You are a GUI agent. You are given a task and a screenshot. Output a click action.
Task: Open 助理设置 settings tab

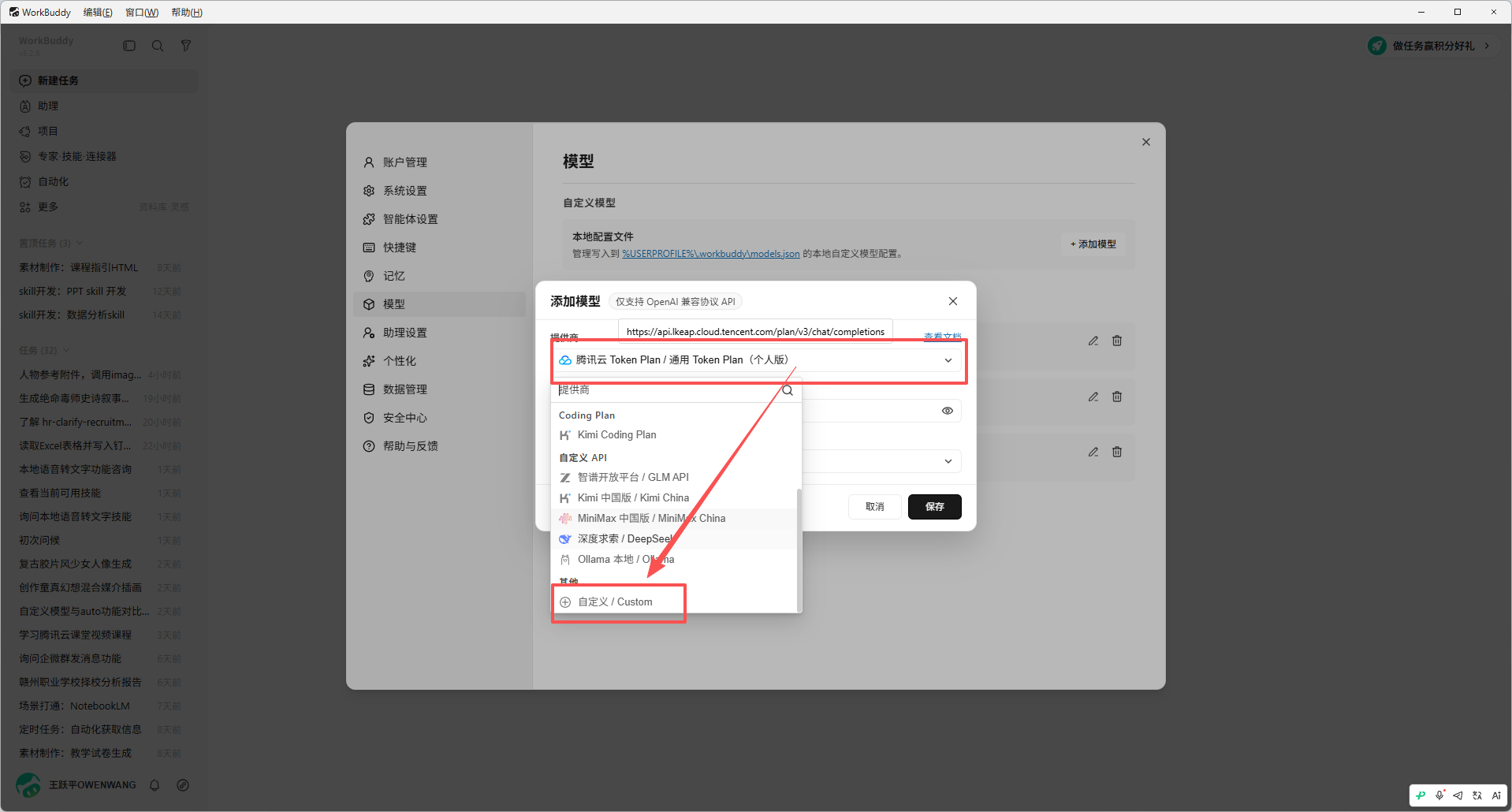[439, 333]
